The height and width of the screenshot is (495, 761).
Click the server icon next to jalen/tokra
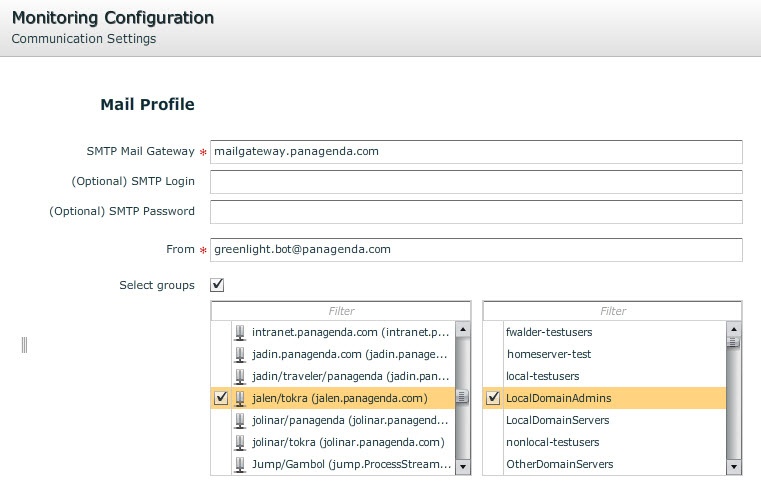coord(240,398)
